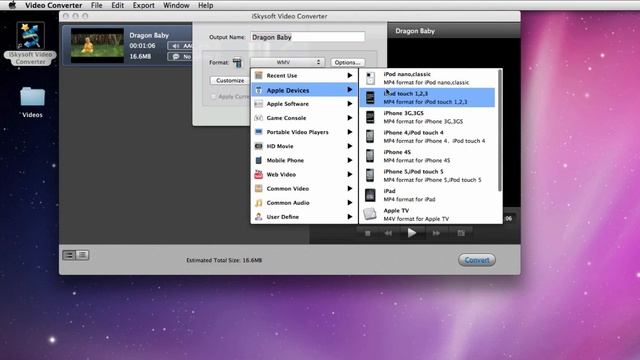Open the Apple menu
Image resolution: width=640 pixels, height=360 pixels.
point(12,5)
